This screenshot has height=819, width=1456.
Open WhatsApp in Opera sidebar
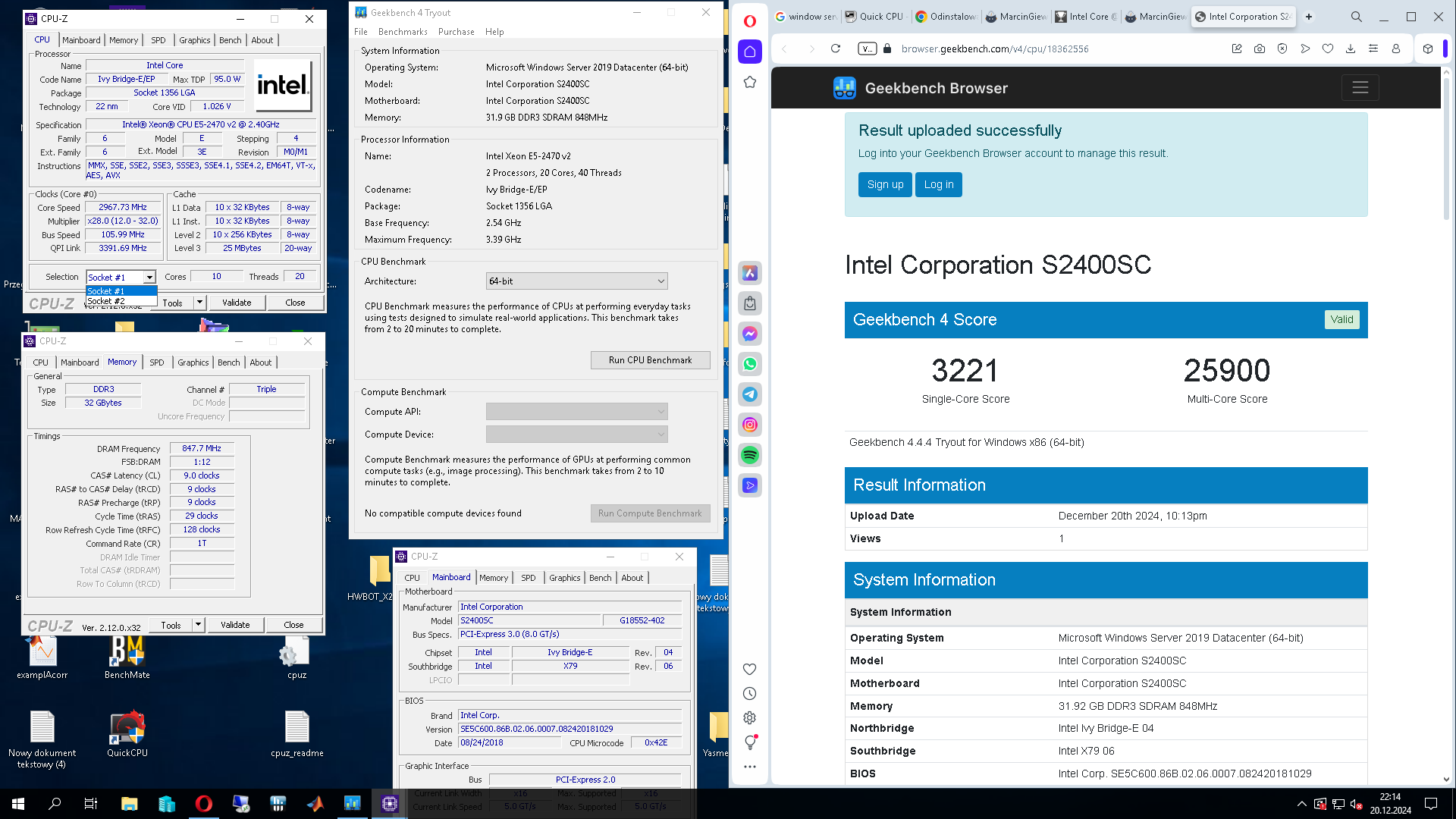[x=750, y=364]
